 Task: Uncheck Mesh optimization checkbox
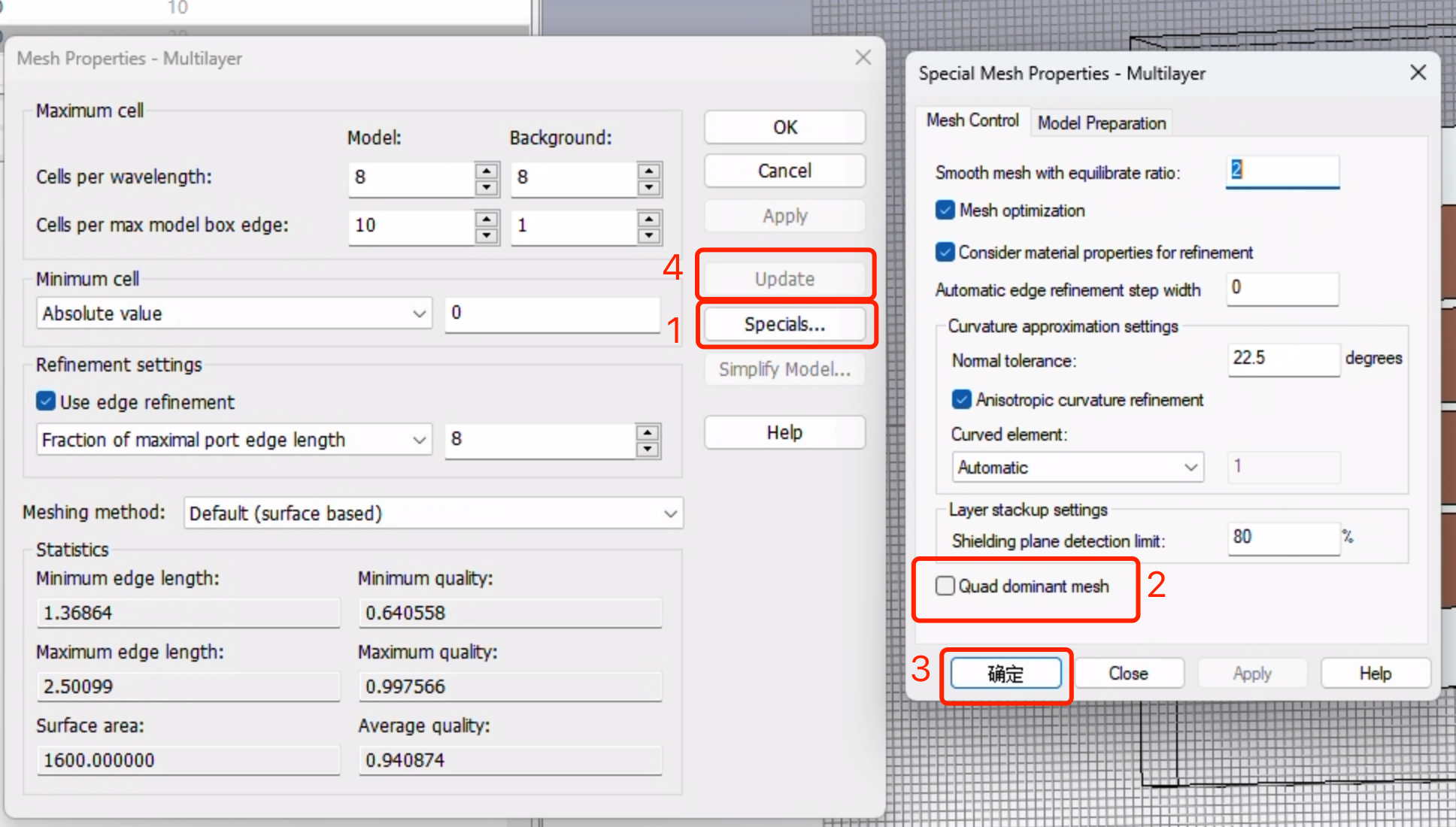point(945,210)
